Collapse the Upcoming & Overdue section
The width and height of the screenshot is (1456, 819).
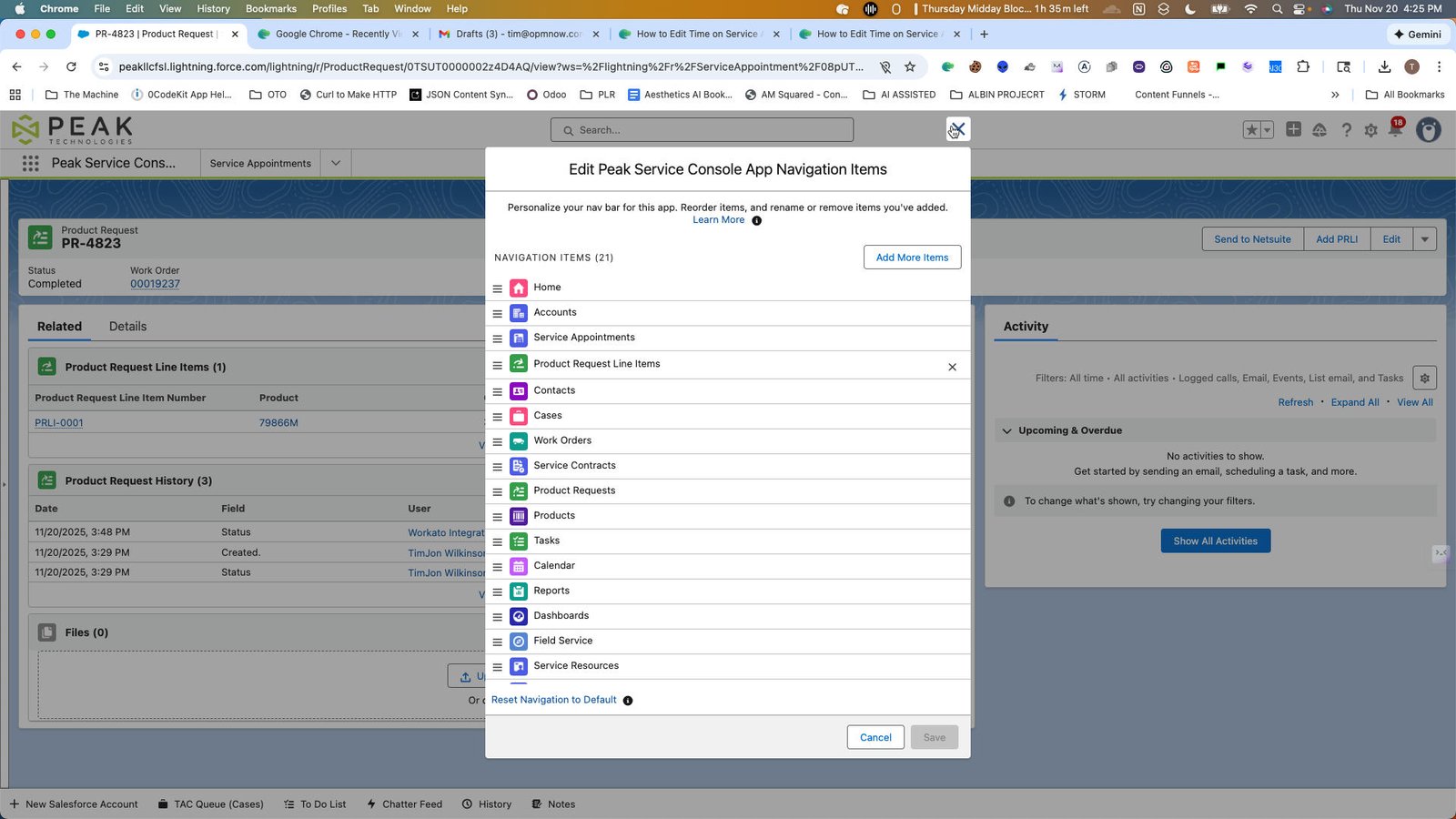click(1006, 430)
